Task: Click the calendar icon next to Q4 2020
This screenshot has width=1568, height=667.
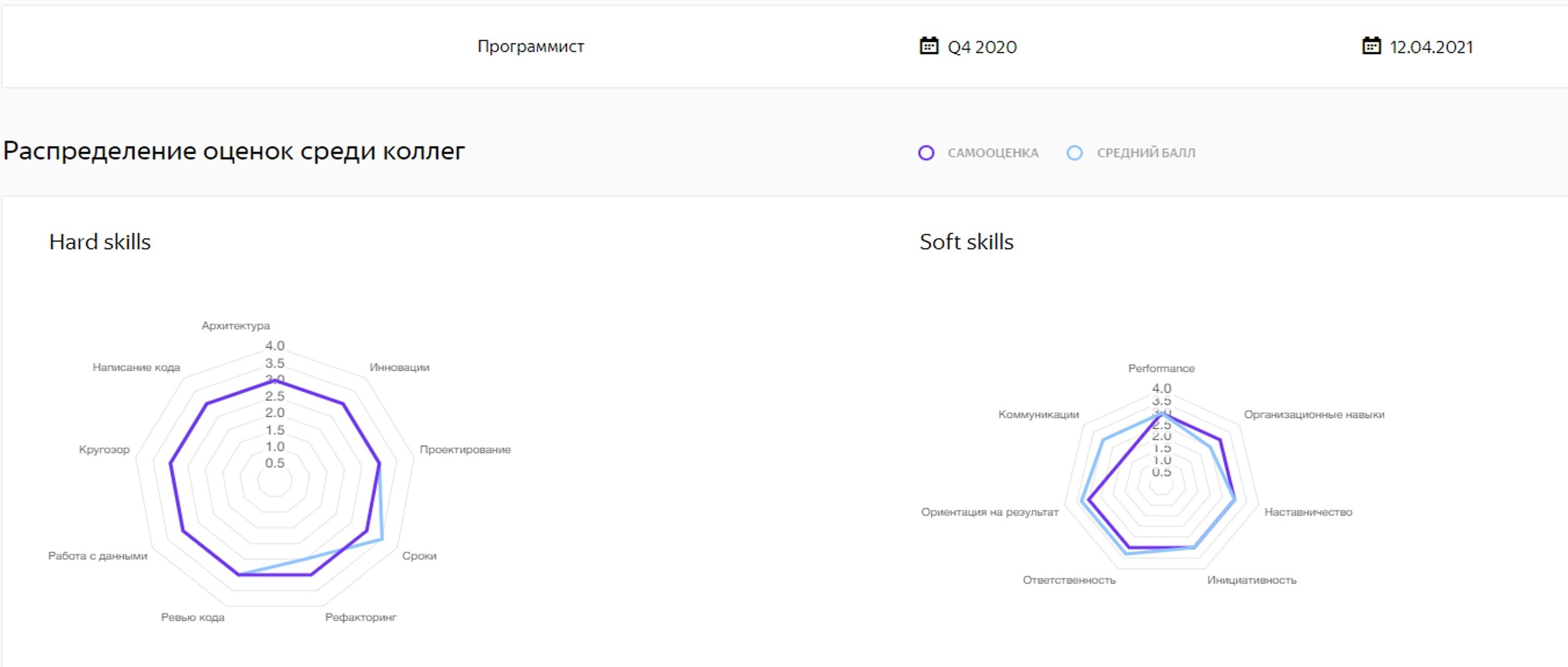Action: [x=928, y=46]
